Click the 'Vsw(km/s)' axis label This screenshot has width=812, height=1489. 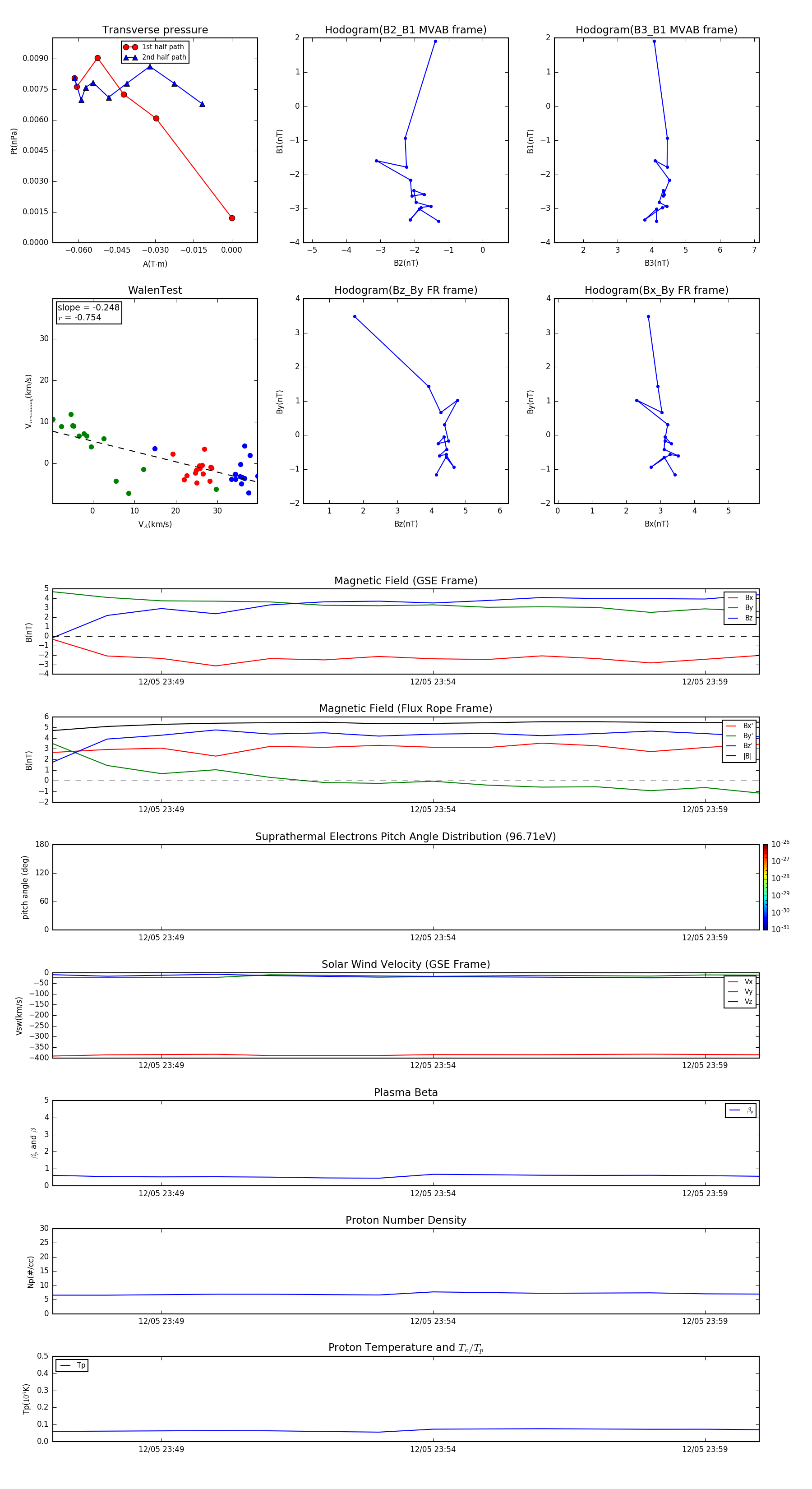coord(19,1016)
